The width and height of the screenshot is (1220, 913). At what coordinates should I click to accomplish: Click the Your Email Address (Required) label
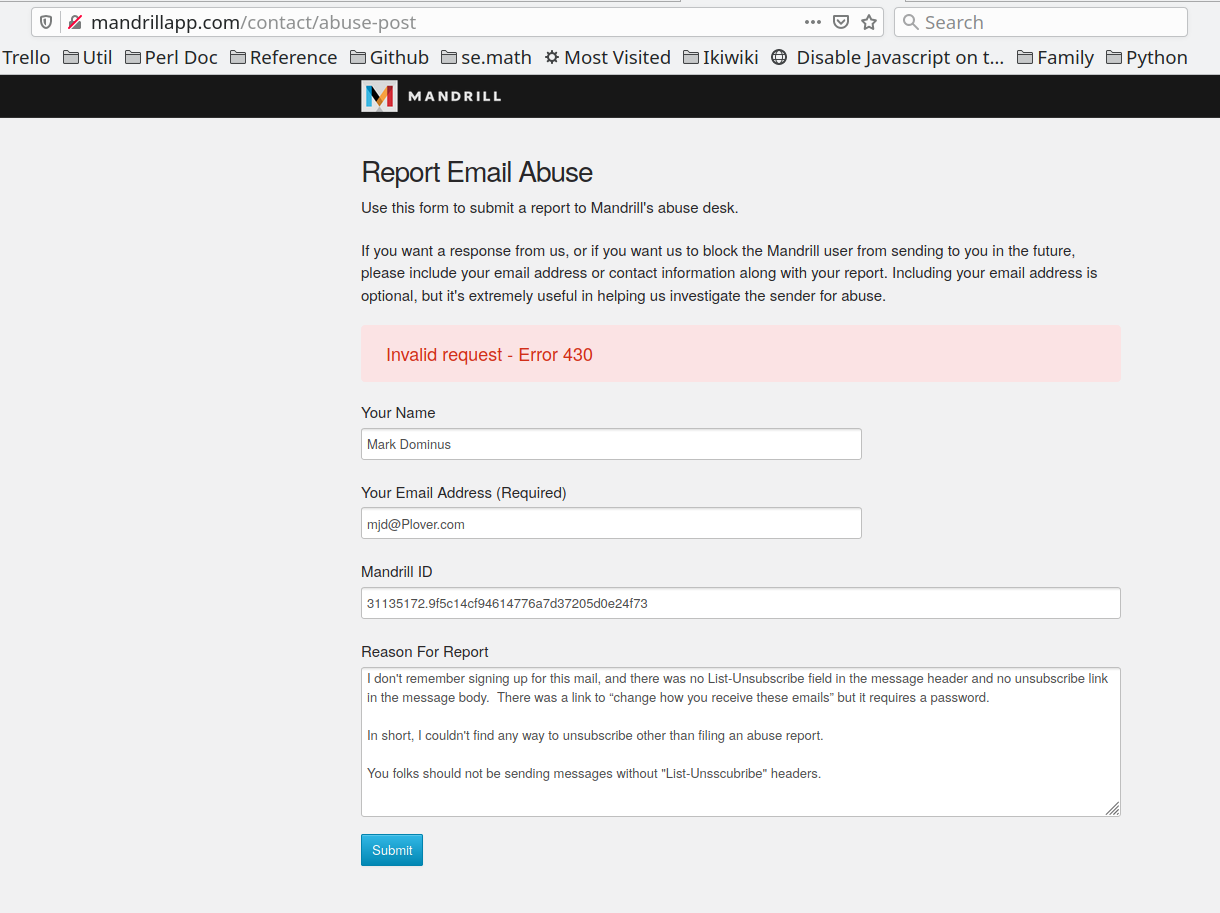pos(464,492)
